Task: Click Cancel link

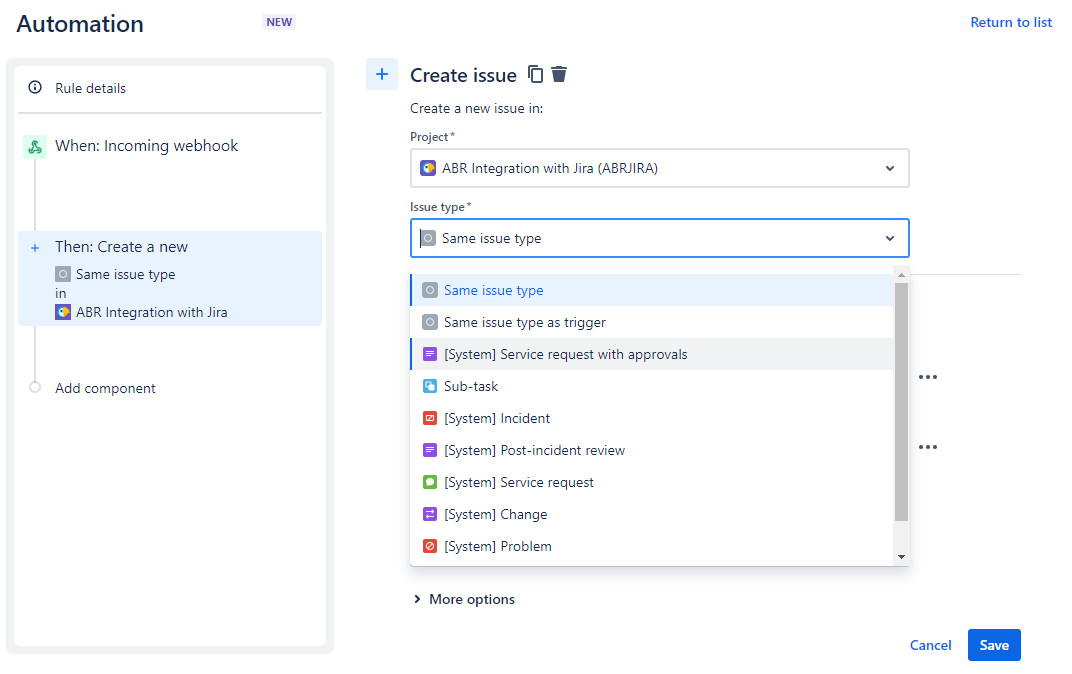Action: (x=930, y=645)
